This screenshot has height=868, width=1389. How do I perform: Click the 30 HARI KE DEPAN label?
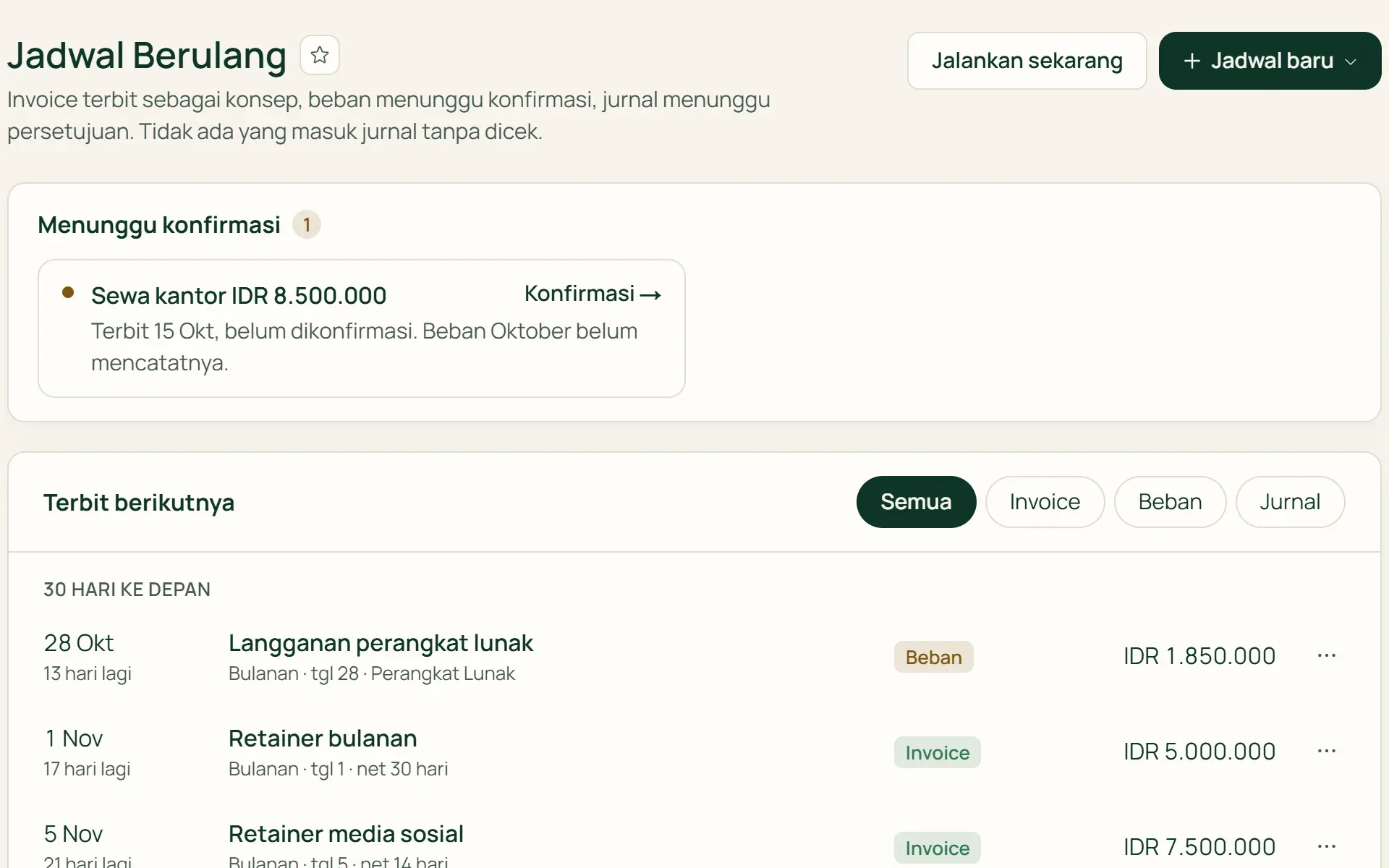tap(127, 590)
